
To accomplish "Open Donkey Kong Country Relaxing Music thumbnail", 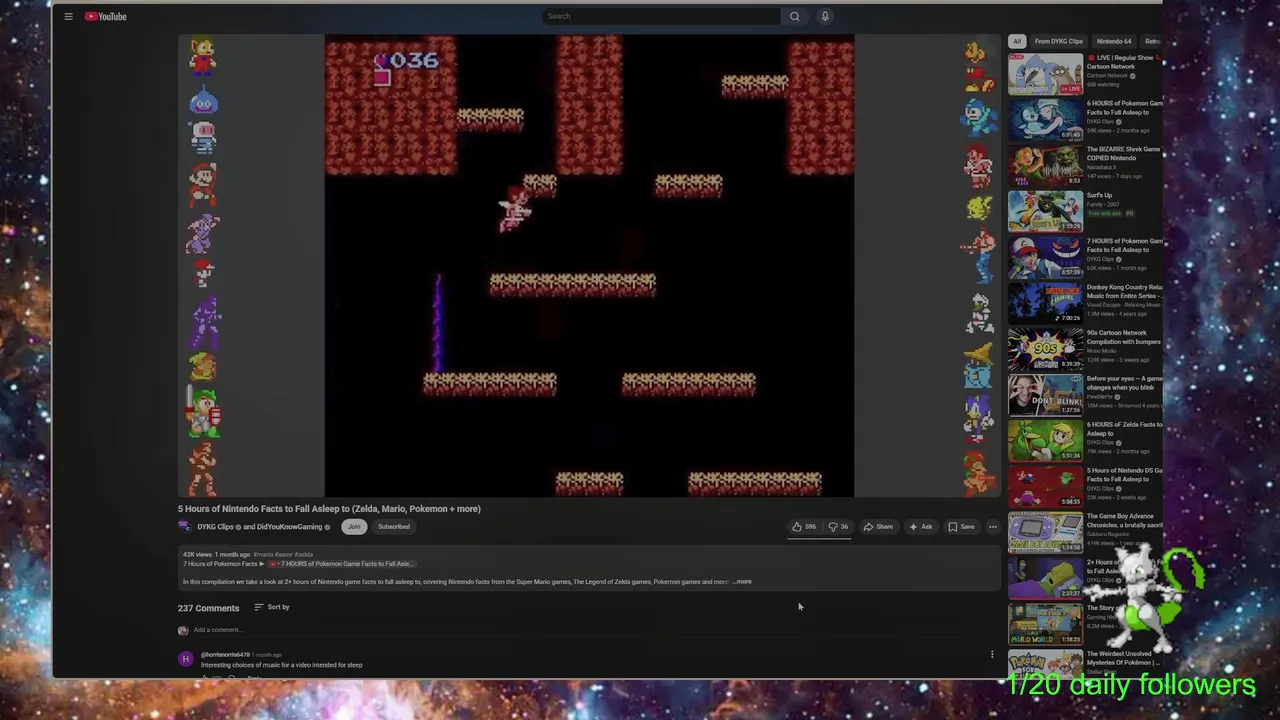I will point(1045,304).
